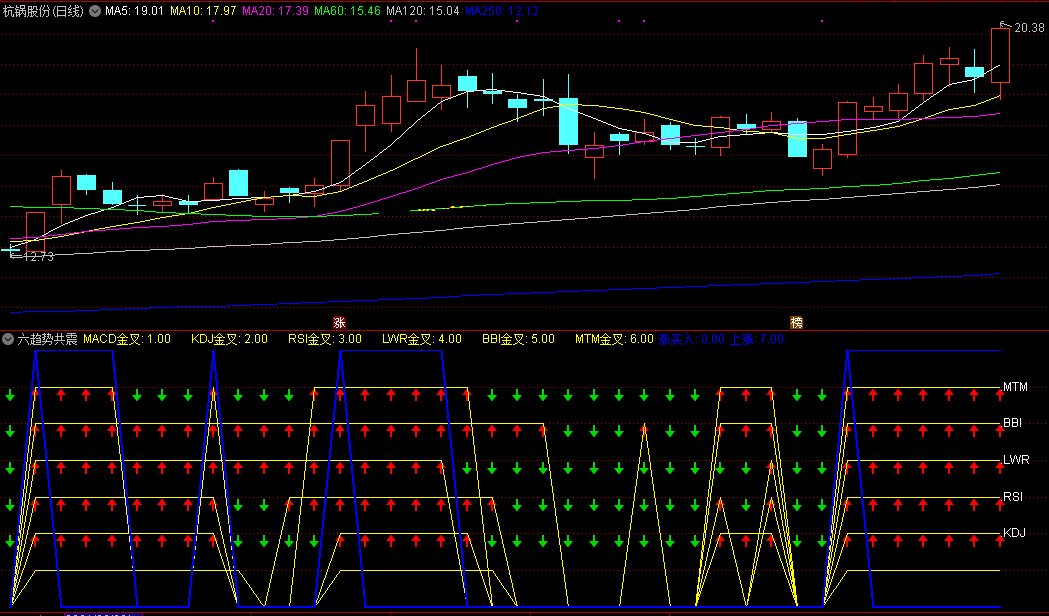
Task: Click the MACD金叉: 1.00 value
Action: coord(126,339)
